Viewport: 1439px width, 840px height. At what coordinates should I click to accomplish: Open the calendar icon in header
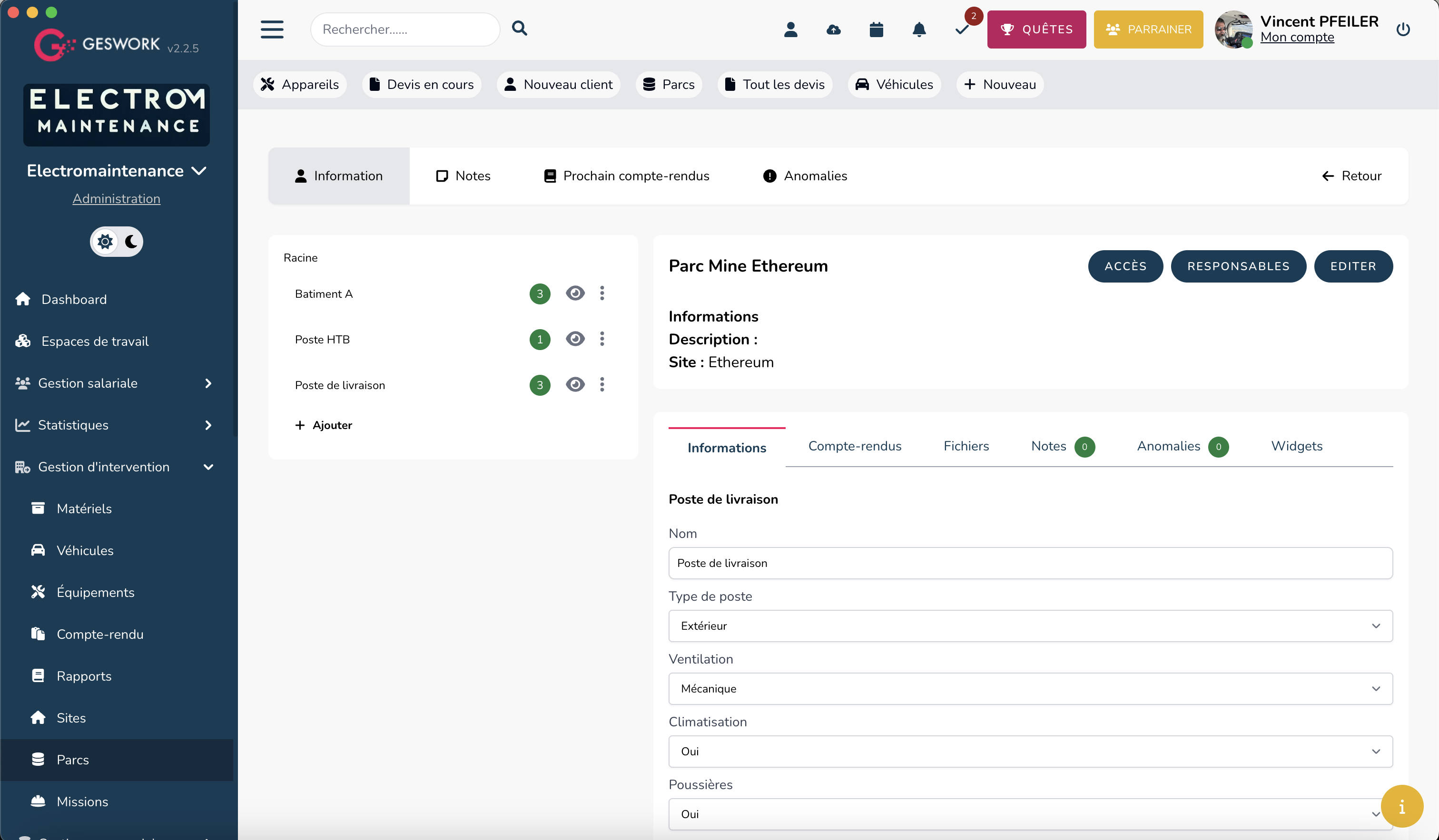click(x=876, y=29)
